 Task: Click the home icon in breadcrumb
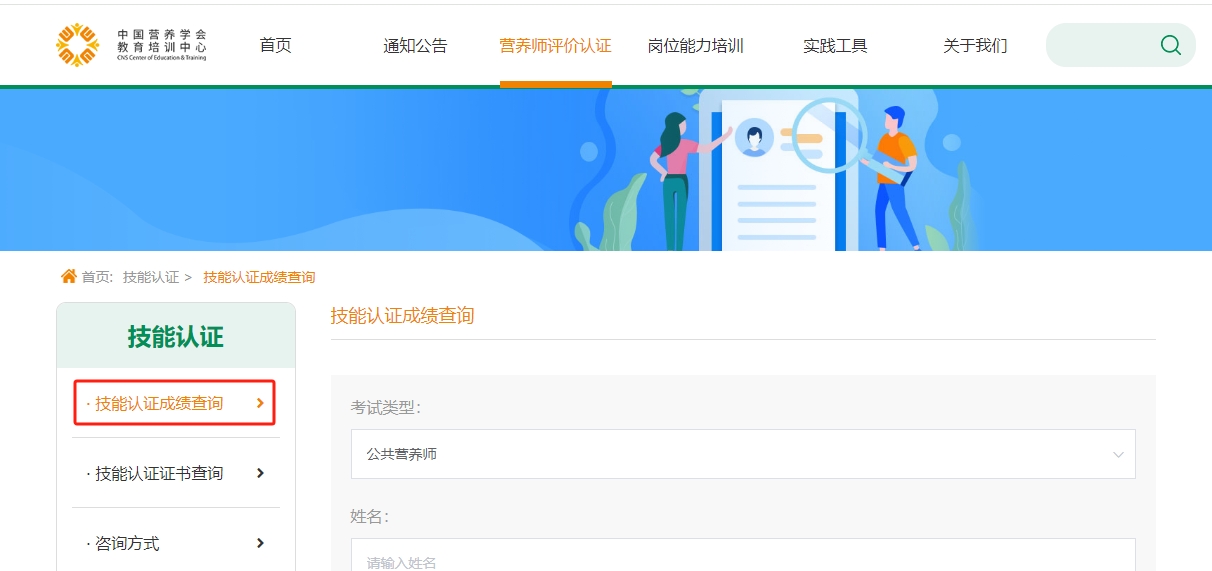68,276
